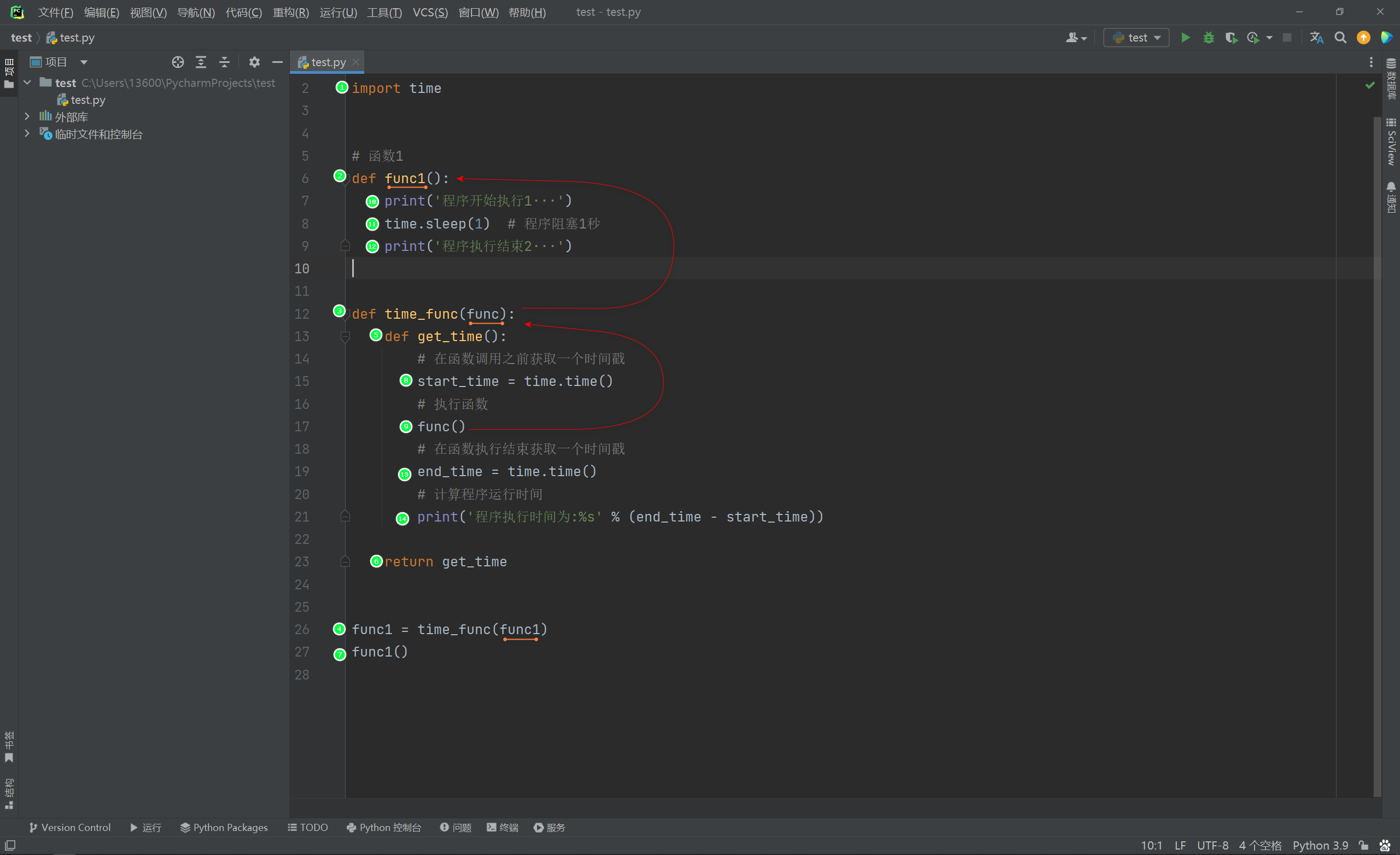The width and height of the screenshot is (1400, 855).
Task: Click 10:1 cursor position in status bar
Action: [1151, 845]
